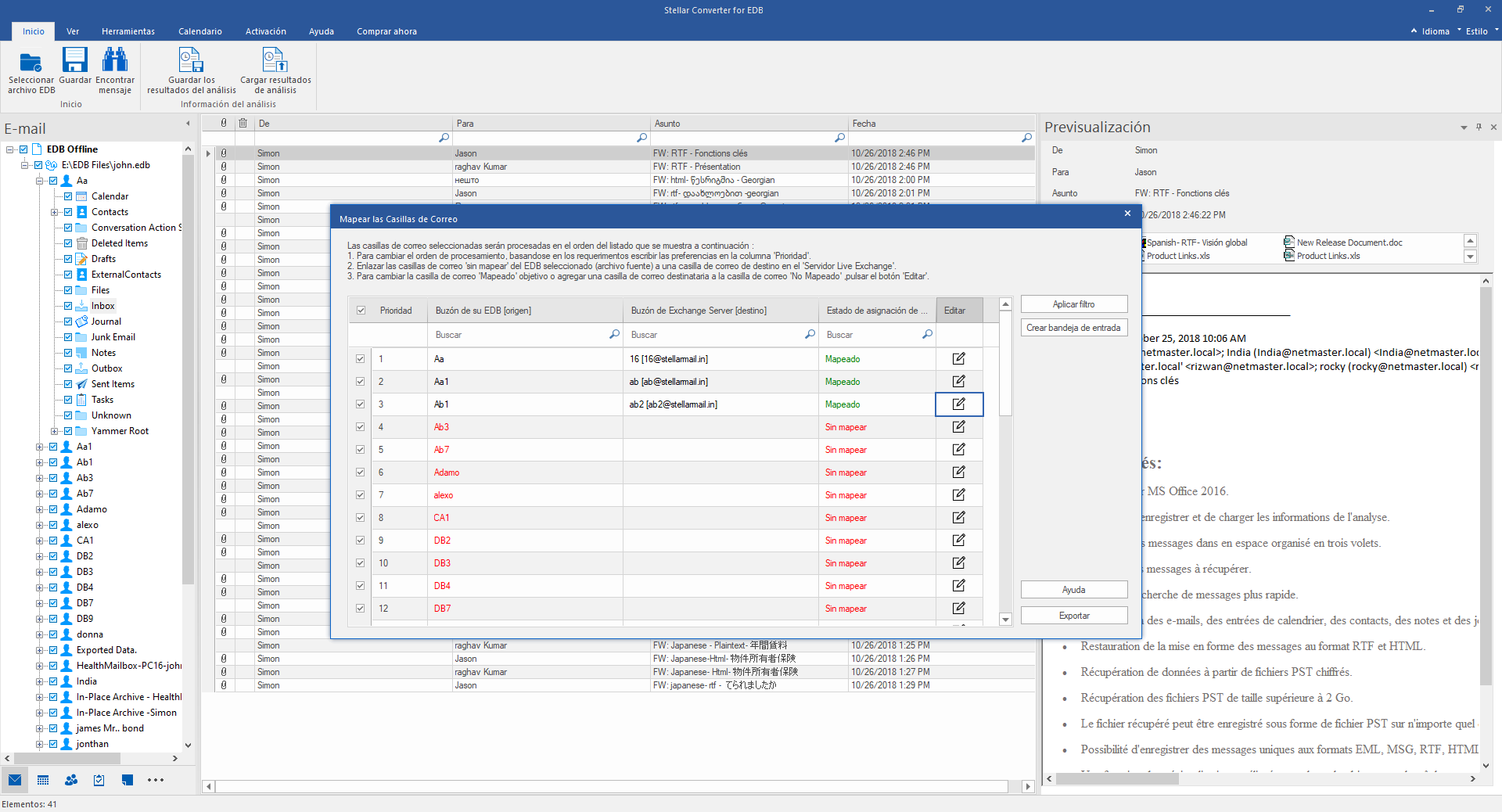Viewport: 1502px width, 812px height.
Task: Collapse the Aa mailbox tree node
Action: click(39, 181)
